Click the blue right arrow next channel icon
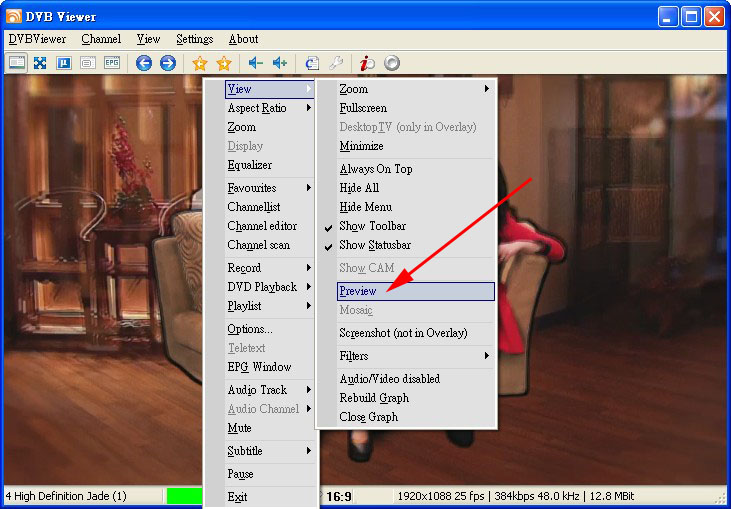 click(168, 63)
